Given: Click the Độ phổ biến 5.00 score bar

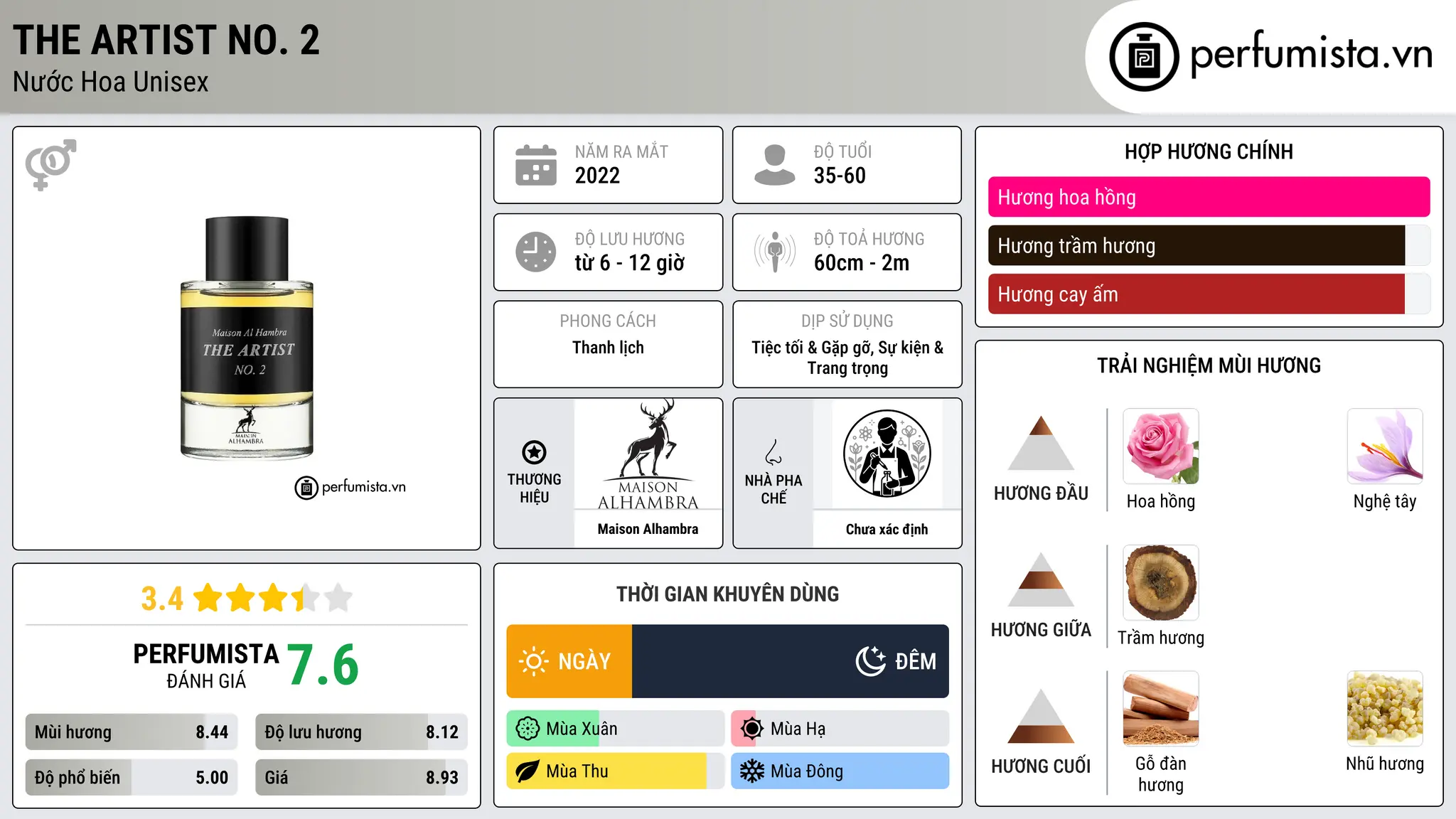Looking at the screenshot, I should [x=132, y=777].
